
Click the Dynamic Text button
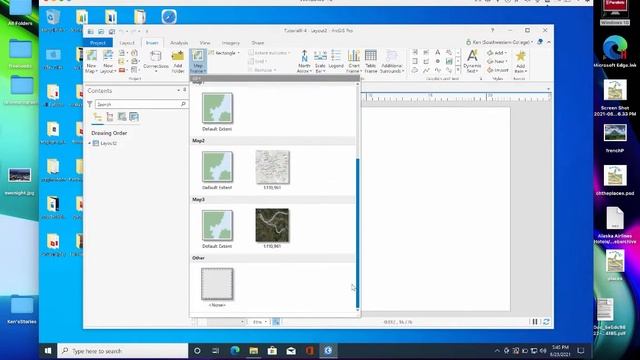click(x=472, y=62)
